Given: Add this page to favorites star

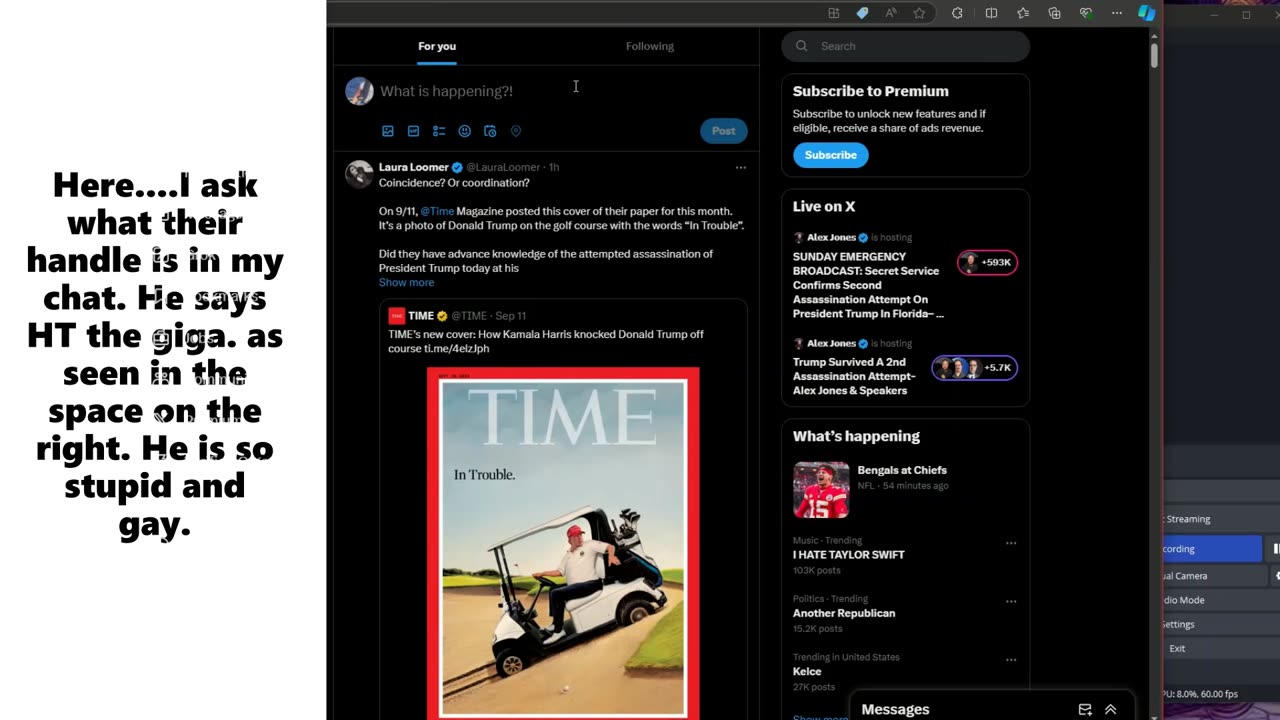Looking at the screenshot, I should coord(919,13).
